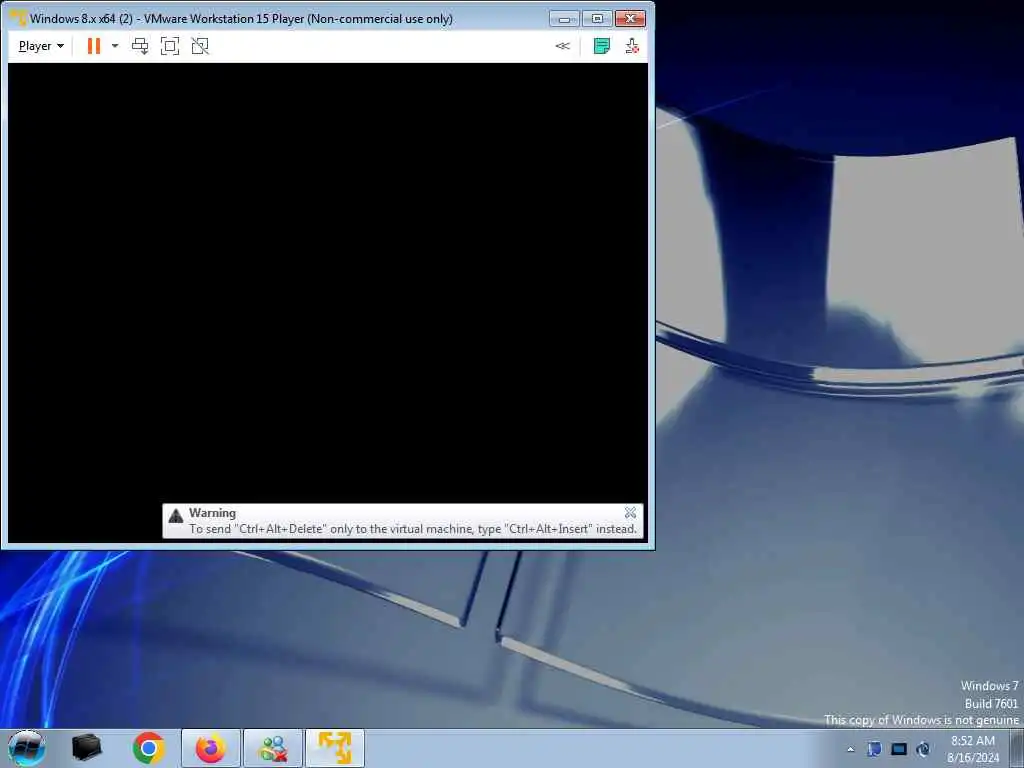Open the green message log note icon
The image size is (1024, 768).
601,46
